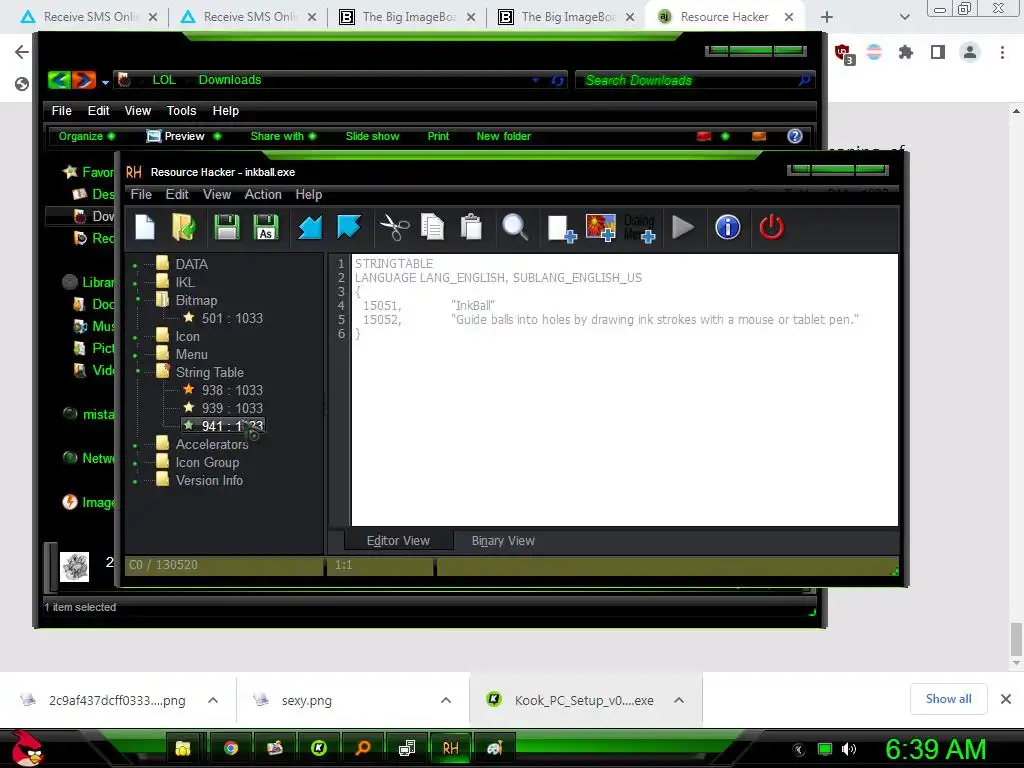Expand the Menu folder node
Image resolution: width=1024 pixels, height=768 pixels.
tap(135, 355)
